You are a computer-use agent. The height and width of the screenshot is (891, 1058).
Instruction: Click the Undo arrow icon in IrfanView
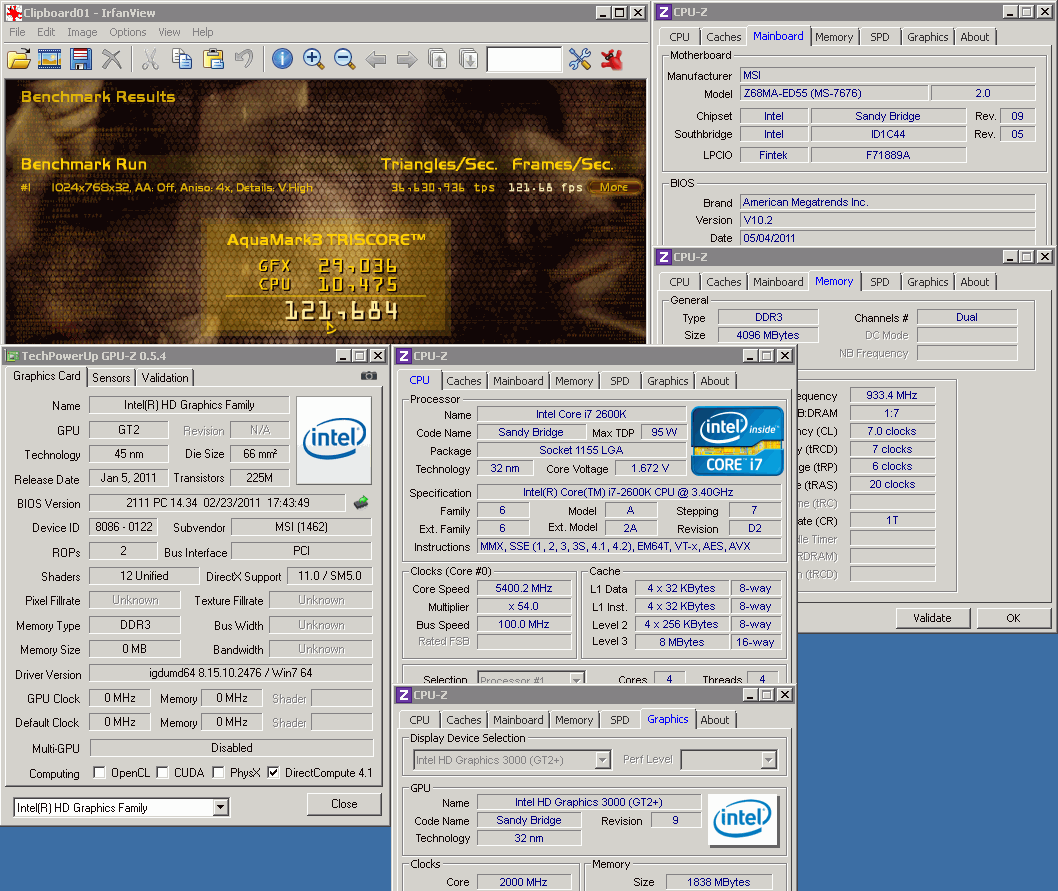click(244, 59)
